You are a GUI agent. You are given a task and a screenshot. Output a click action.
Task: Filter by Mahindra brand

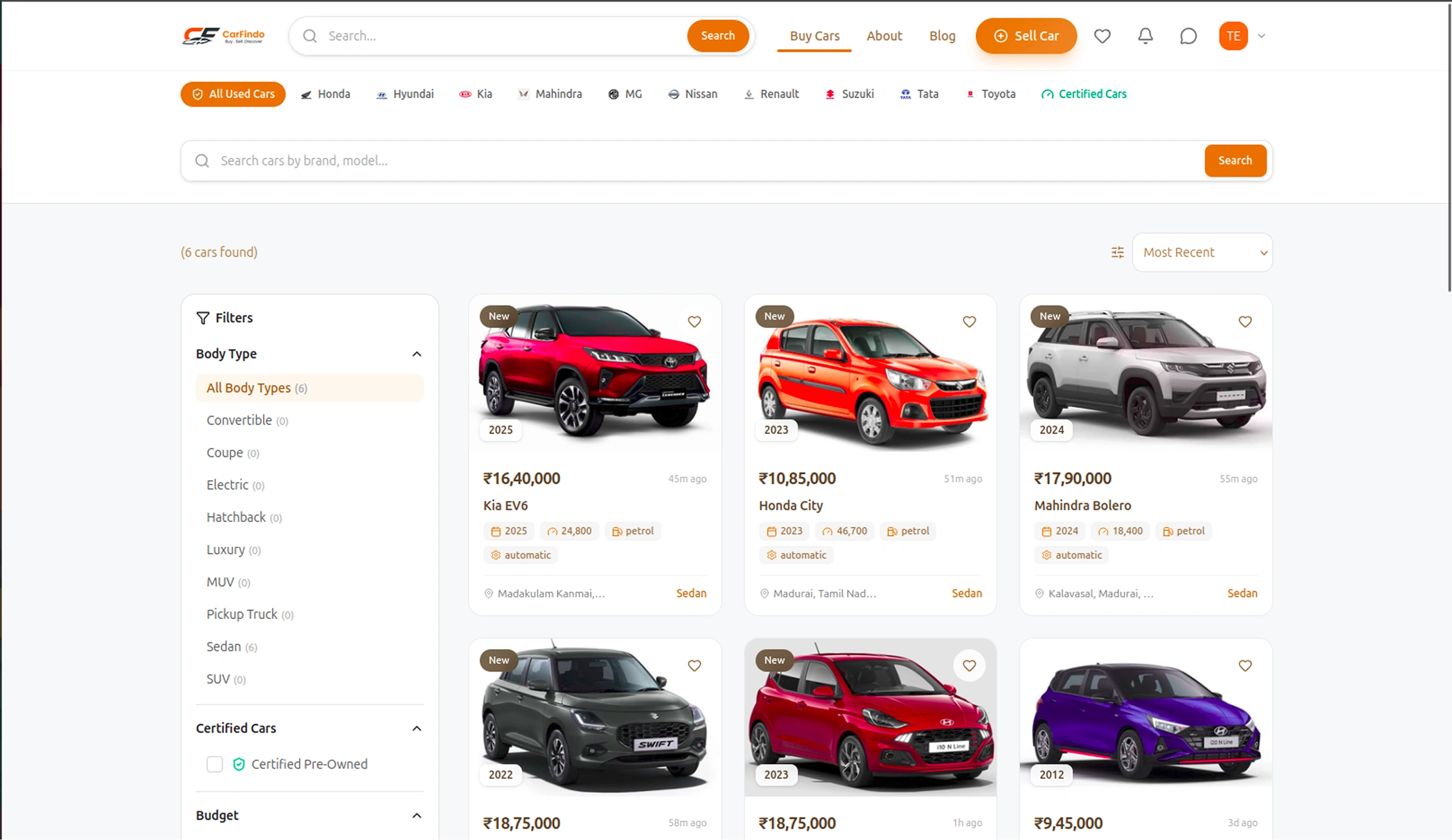point(550,94)
